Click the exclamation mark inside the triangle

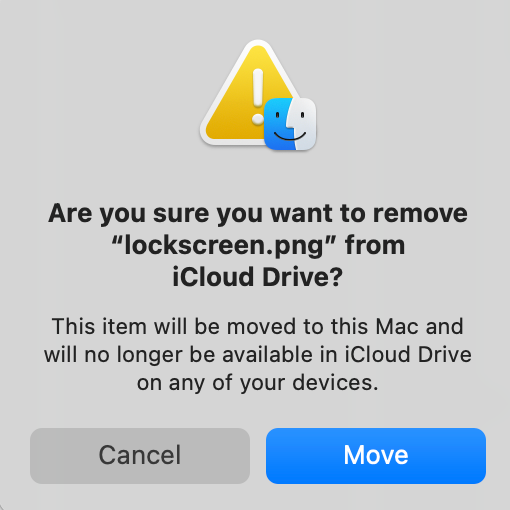coord(258,97)
